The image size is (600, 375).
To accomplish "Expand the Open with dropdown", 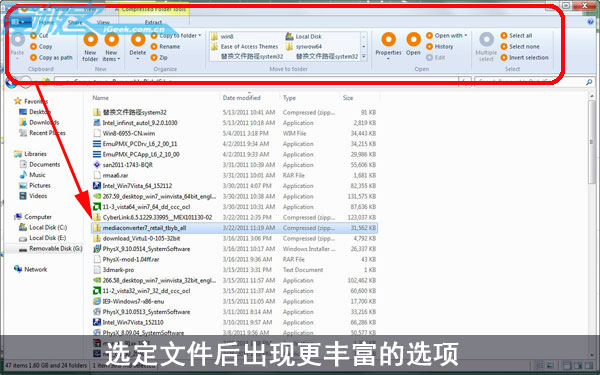I will 466,36.
